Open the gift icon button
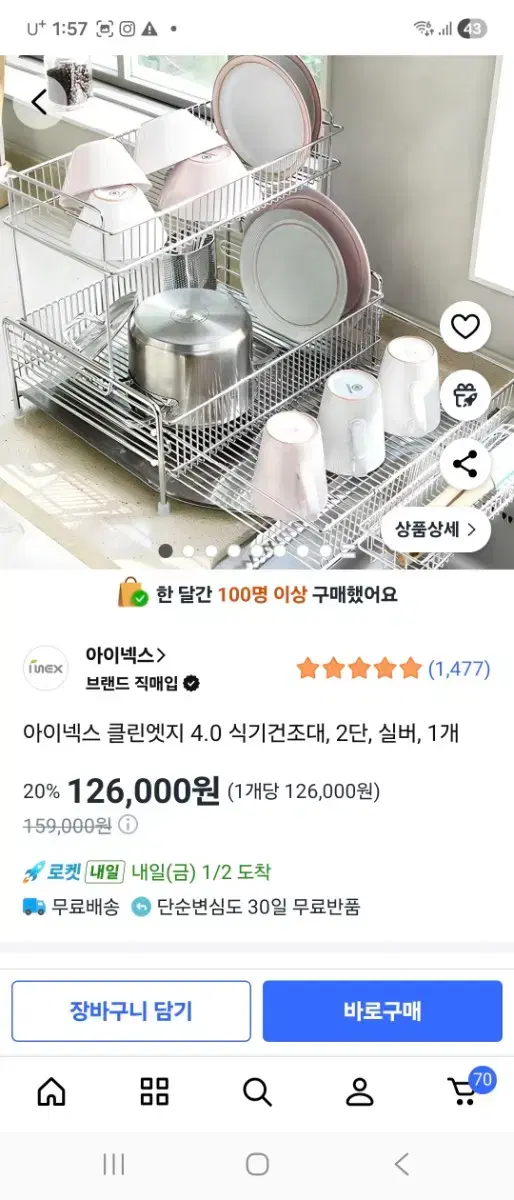Screen dimensions: 514x1200 (x=465, y=395)
